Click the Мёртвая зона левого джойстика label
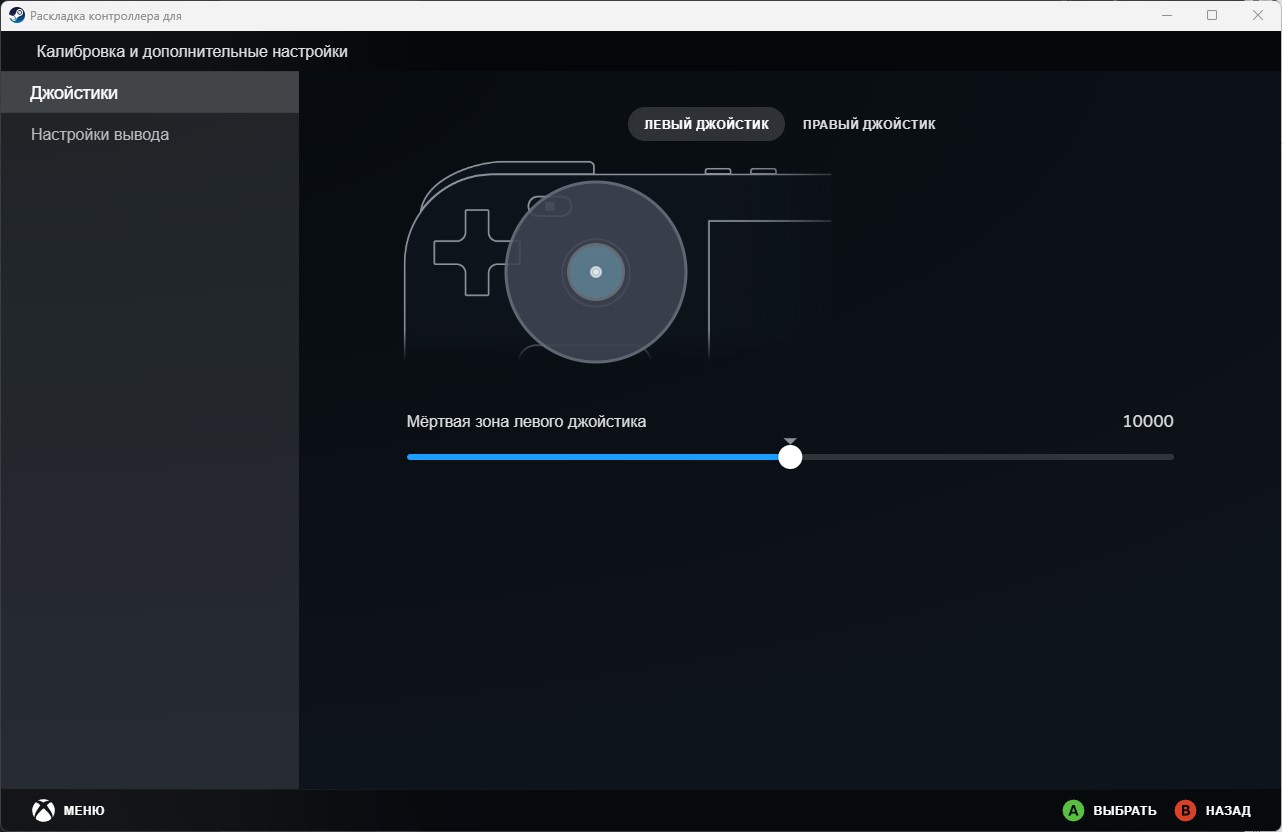The height and width of the screenshot is (832, 1282). [x=526, y=421]
